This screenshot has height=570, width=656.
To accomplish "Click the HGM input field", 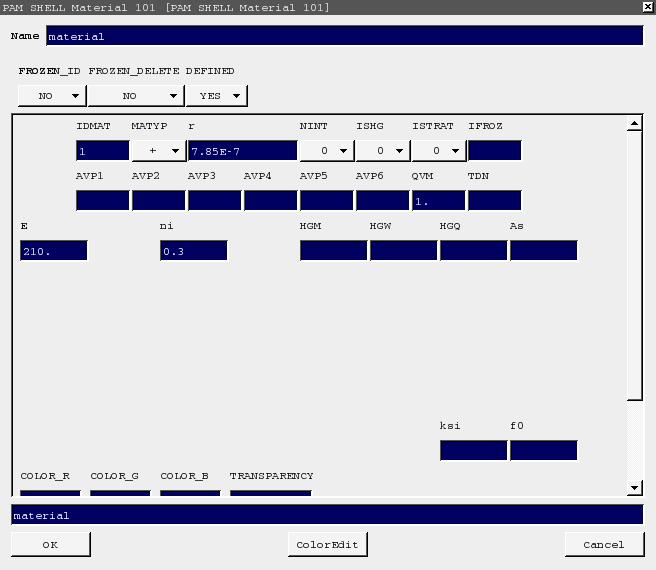I will click(334, 250).
